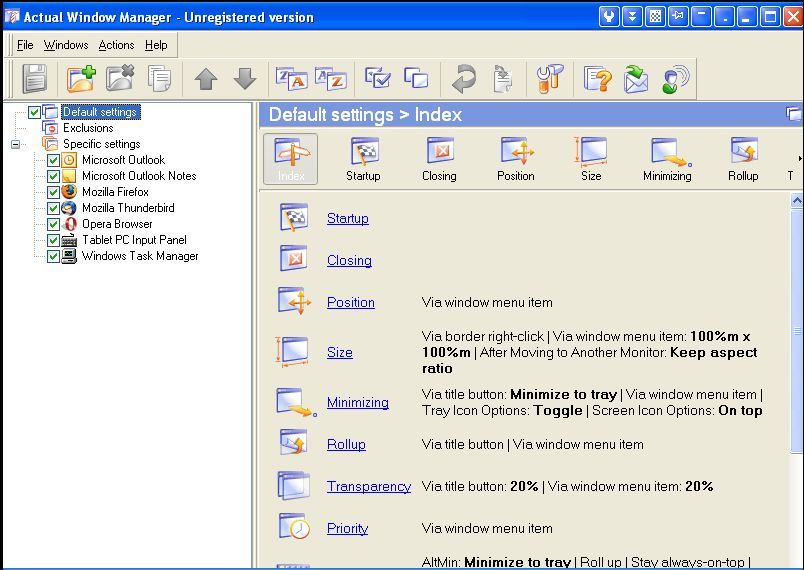Follow the Closing link
Screen dimensions: 804x570
(349, 260)
